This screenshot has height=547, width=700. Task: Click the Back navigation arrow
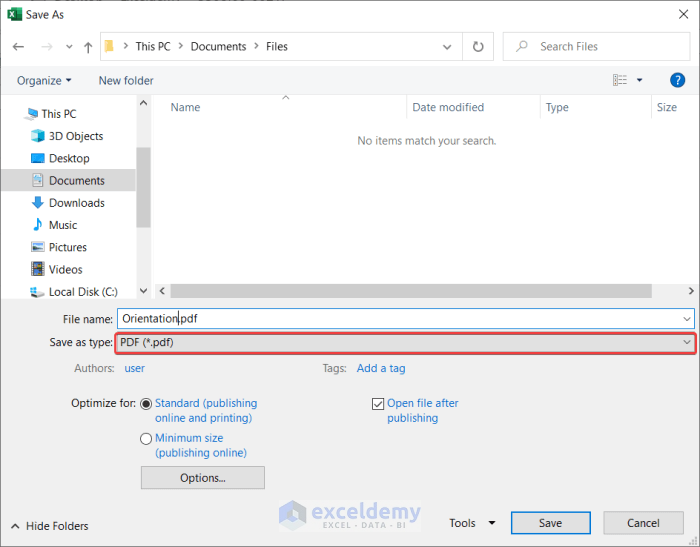(x=18, y=46)
